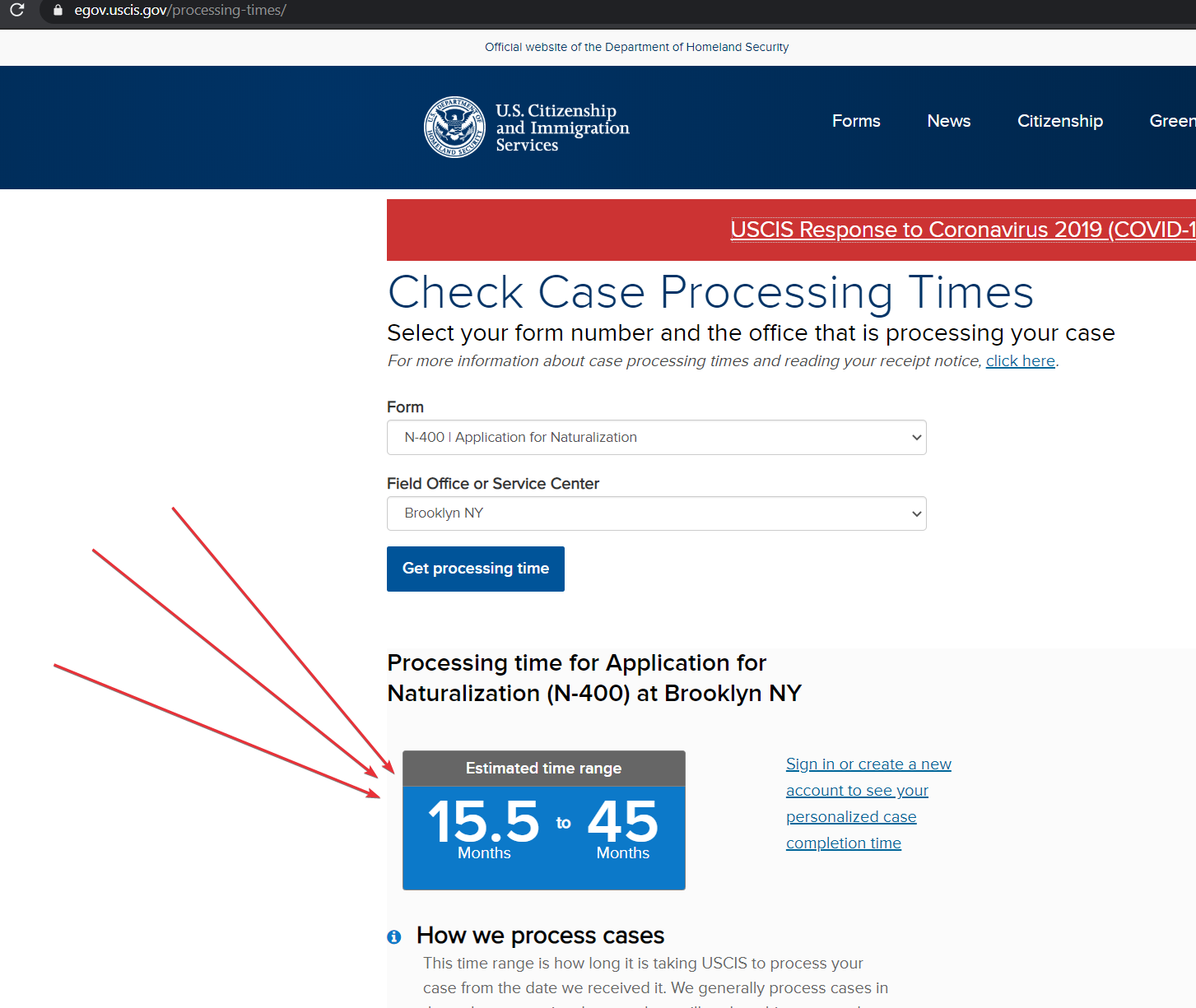The height and width of the screenshot is (1008, 1196).
Task: Reload the page with browser refresh icon
Action: click(x=16, y=10)
